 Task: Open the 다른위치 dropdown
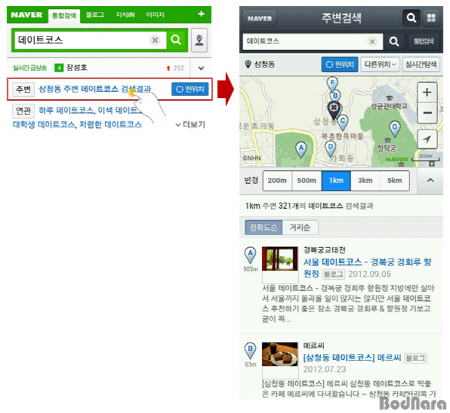[380, 64]
